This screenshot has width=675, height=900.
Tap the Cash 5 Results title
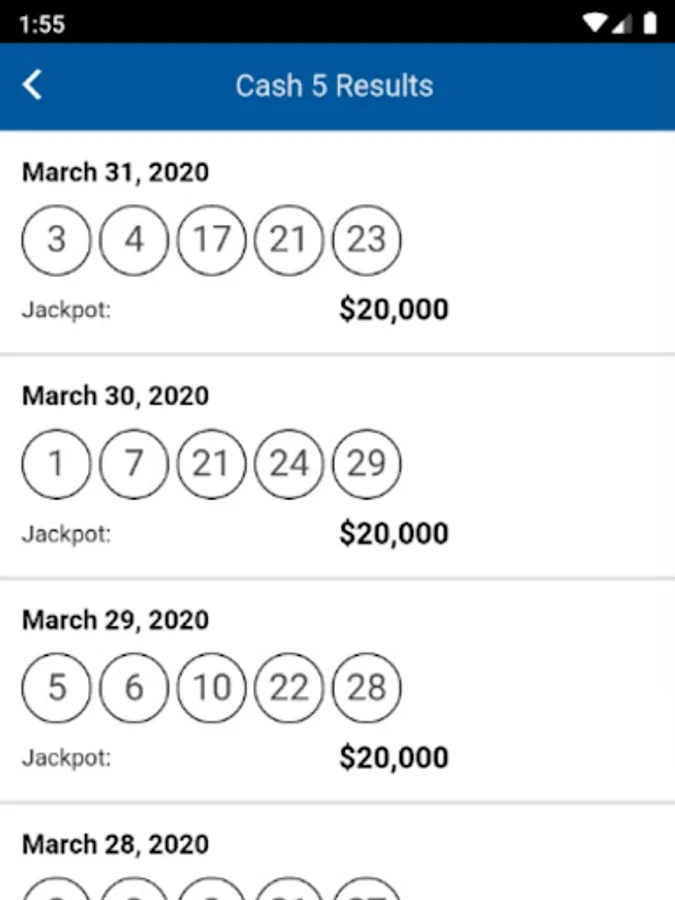334,86
